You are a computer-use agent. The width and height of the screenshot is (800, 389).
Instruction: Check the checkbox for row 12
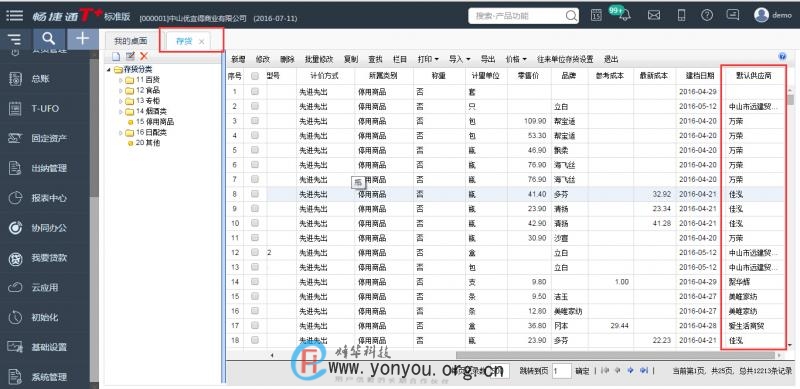[x=255, y=252]
